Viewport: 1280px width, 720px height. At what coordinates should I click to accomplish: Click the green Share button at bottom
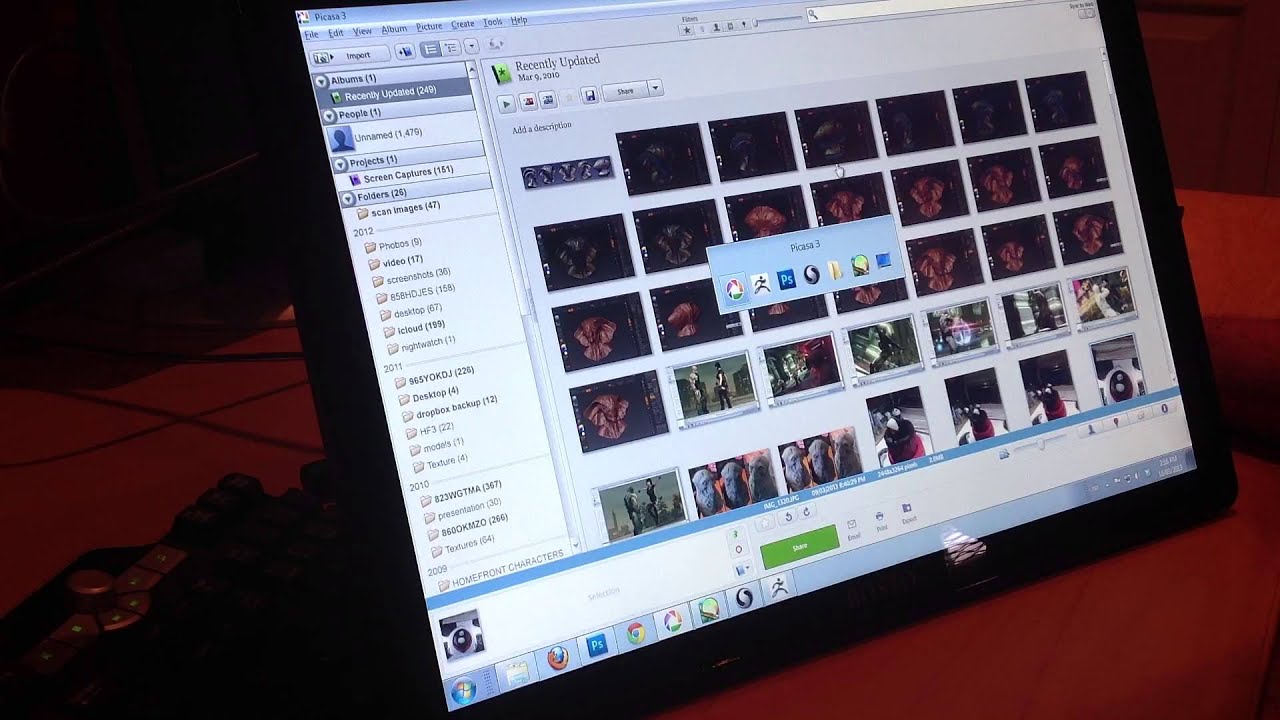tap(800, 547)
